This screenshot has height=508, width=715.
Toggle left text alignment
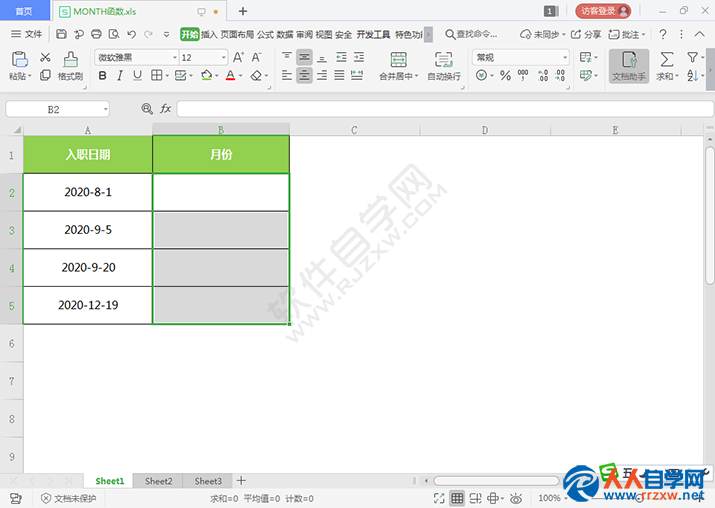(286, 75)
